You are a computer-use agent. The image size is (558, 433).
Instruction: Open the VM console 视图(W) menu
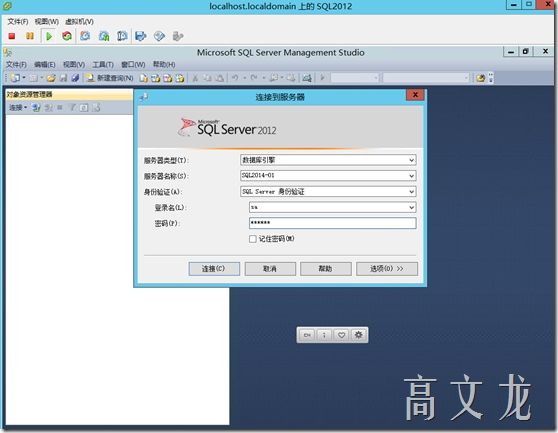(47, 22)
